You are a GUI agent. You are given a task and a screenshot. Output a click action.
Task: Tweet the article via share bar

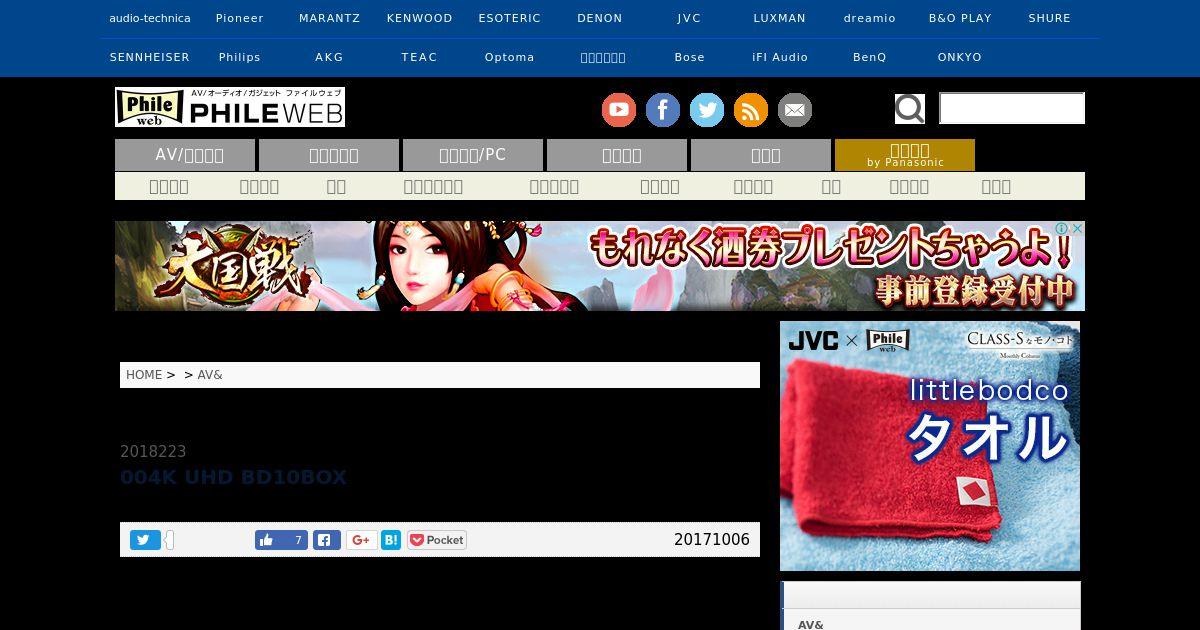[x=145, y=540]
